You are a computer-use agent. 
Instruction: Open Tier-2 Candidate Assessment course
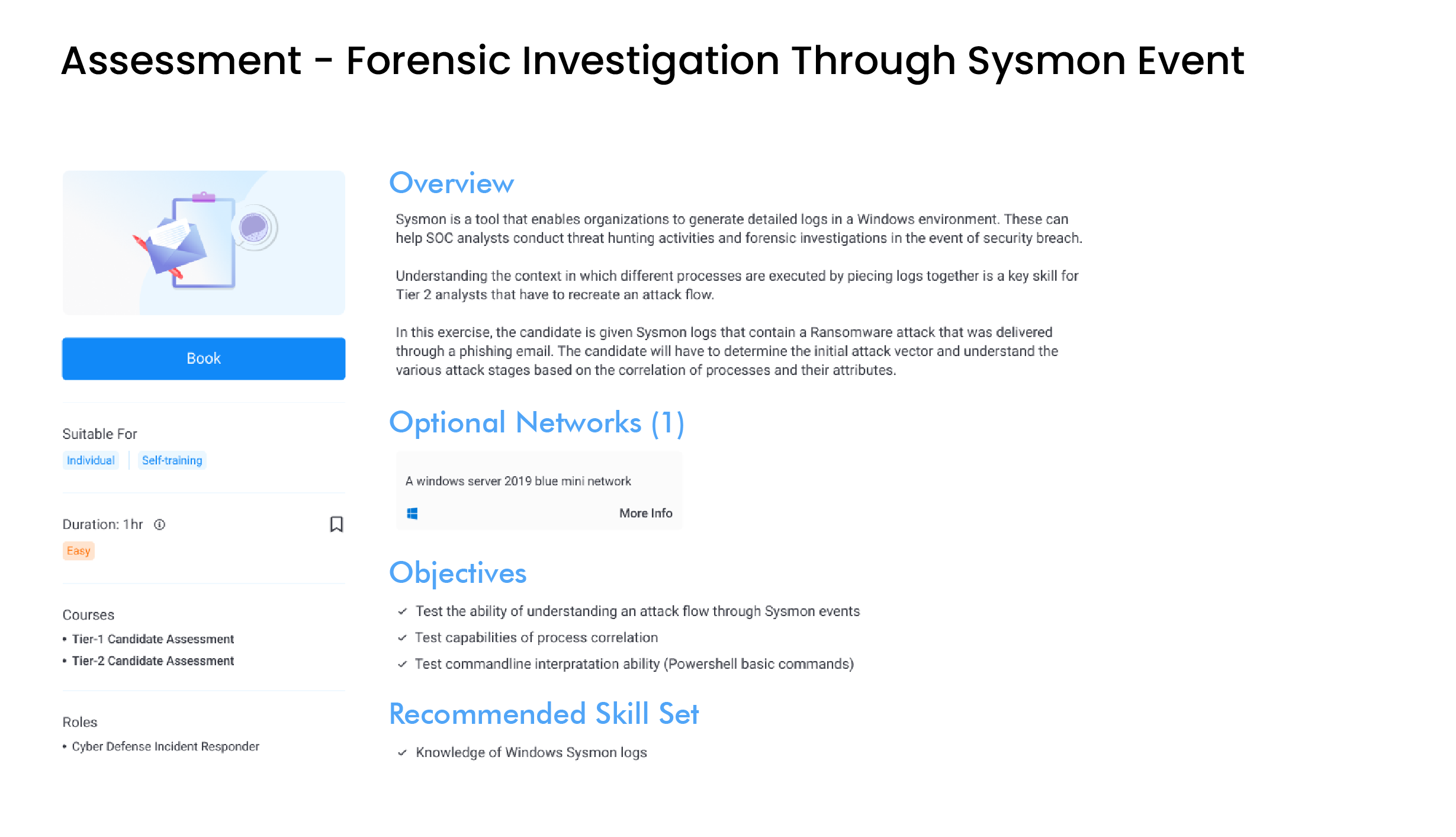[x=153, y=661]
